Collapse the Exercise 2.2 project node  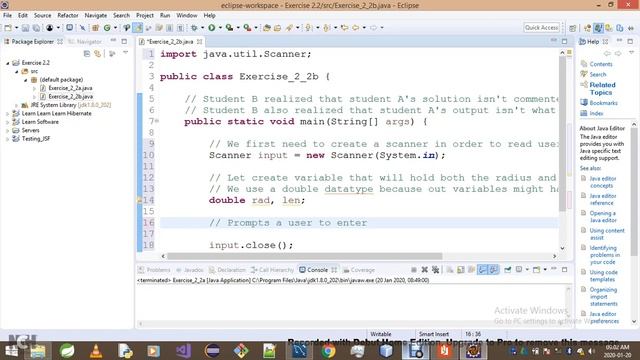(8, 63)
